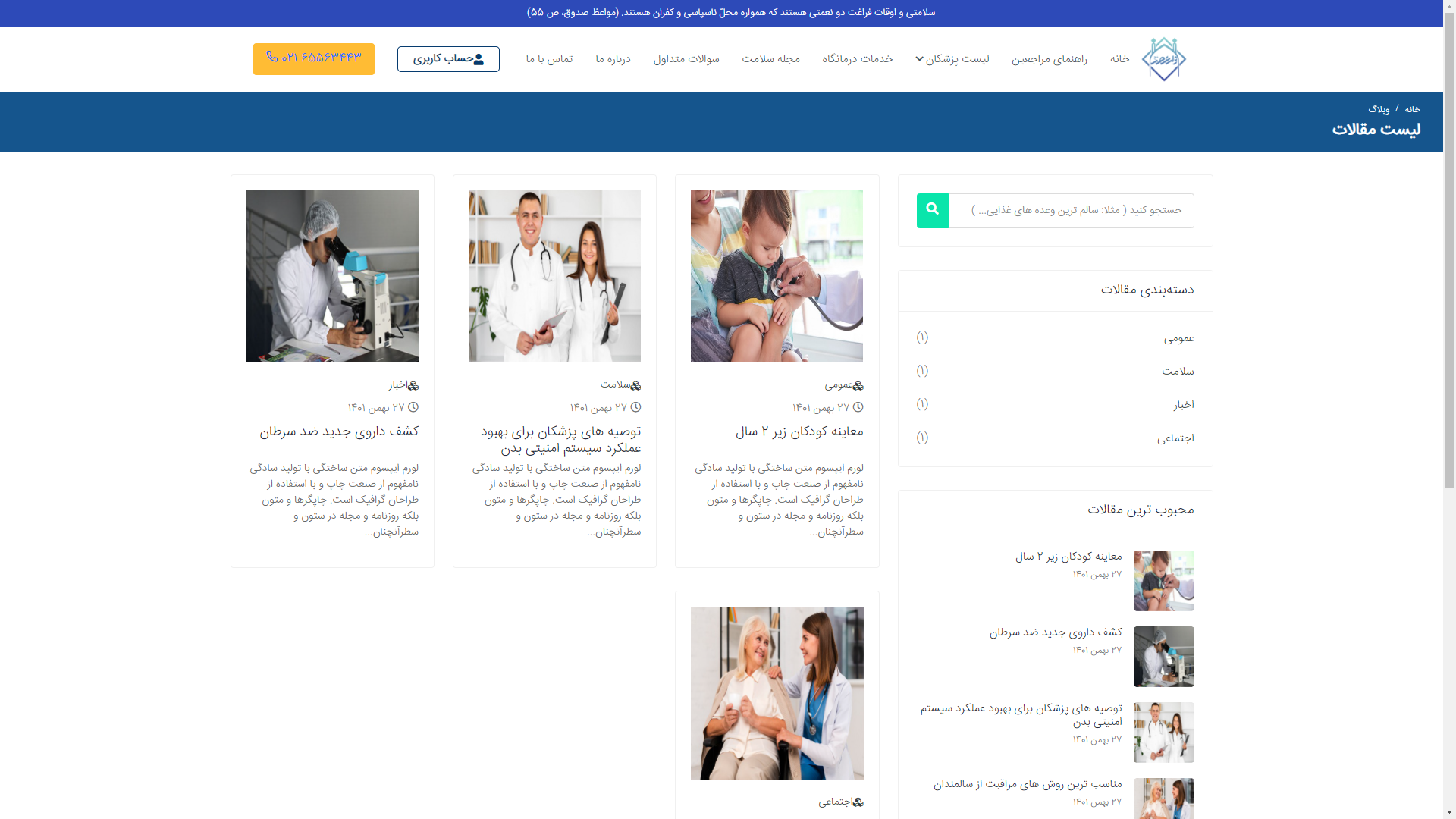The width and height of the screenshot is (1456, 819).
Task: Click the popular baby exam thumbnail
Action: pos(1164,581)
